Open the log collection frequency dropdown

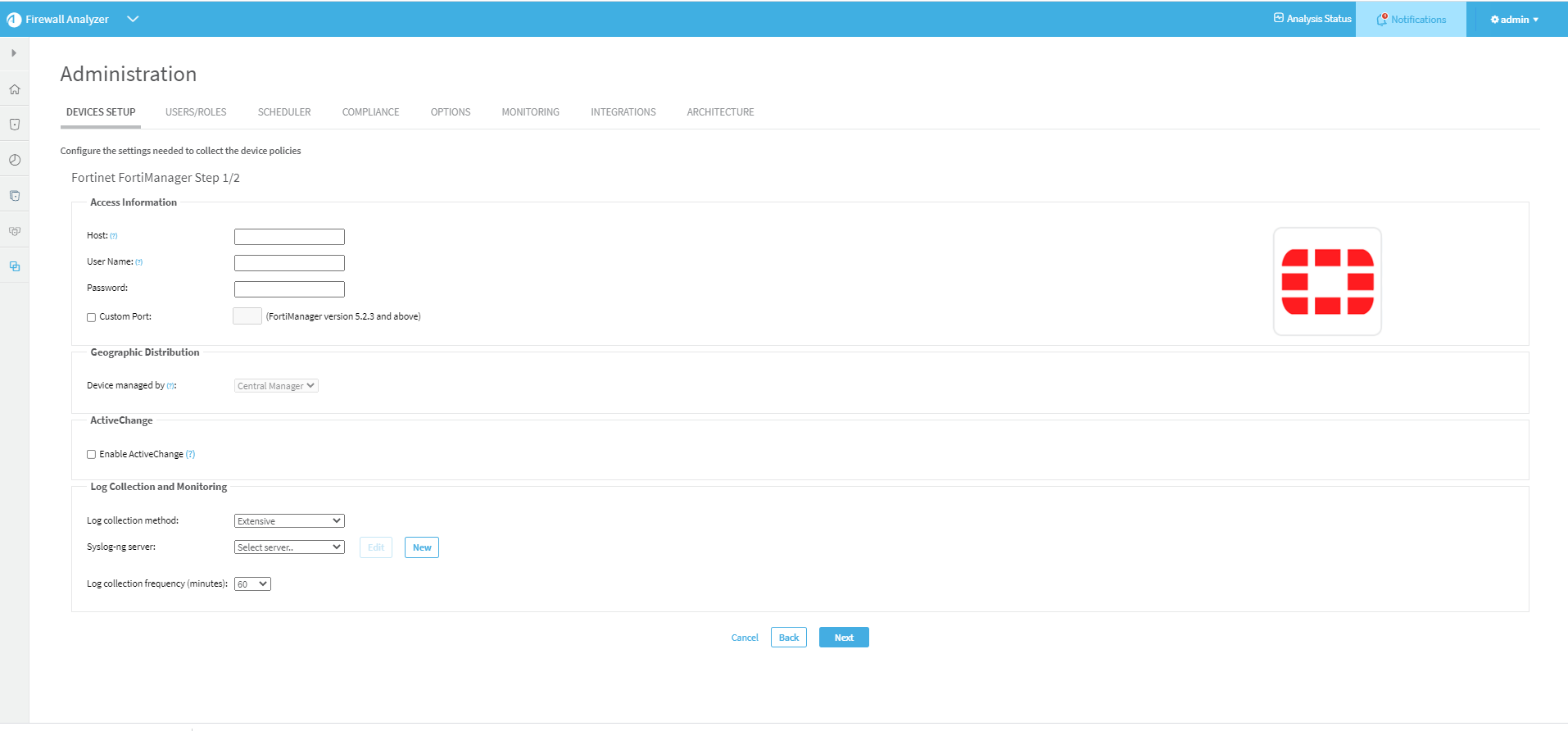[252, 584]
